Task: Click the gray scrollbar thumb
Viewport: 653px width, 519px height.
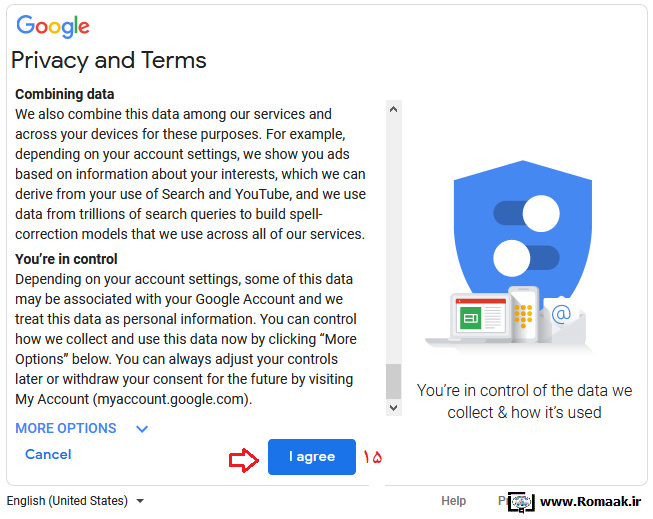Action: pyautogui.click(x=393, y=382)
